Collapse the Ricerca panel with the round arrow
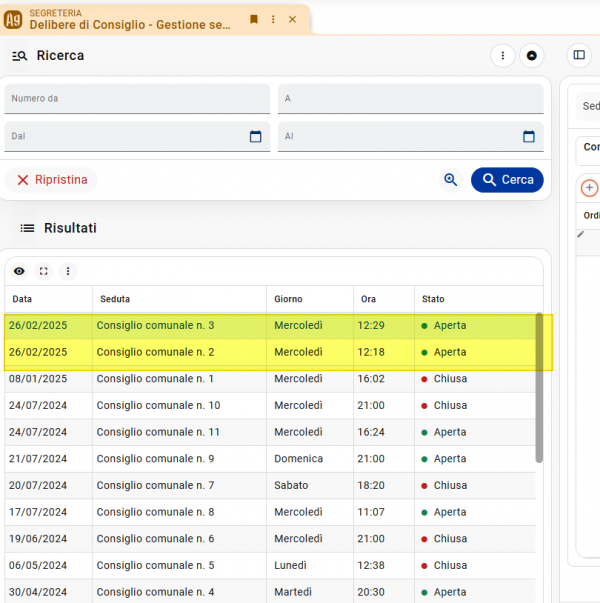The height and width of the screenshot is (603, 600). [532, 56]
